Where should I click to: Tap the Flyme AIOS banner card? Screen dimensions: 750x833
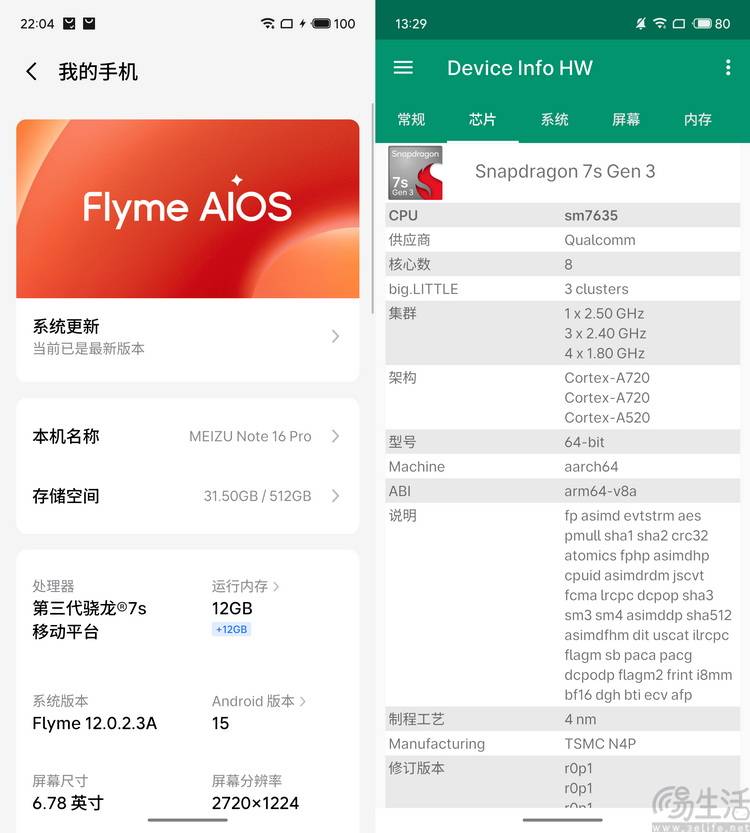(x=188, y=208)
